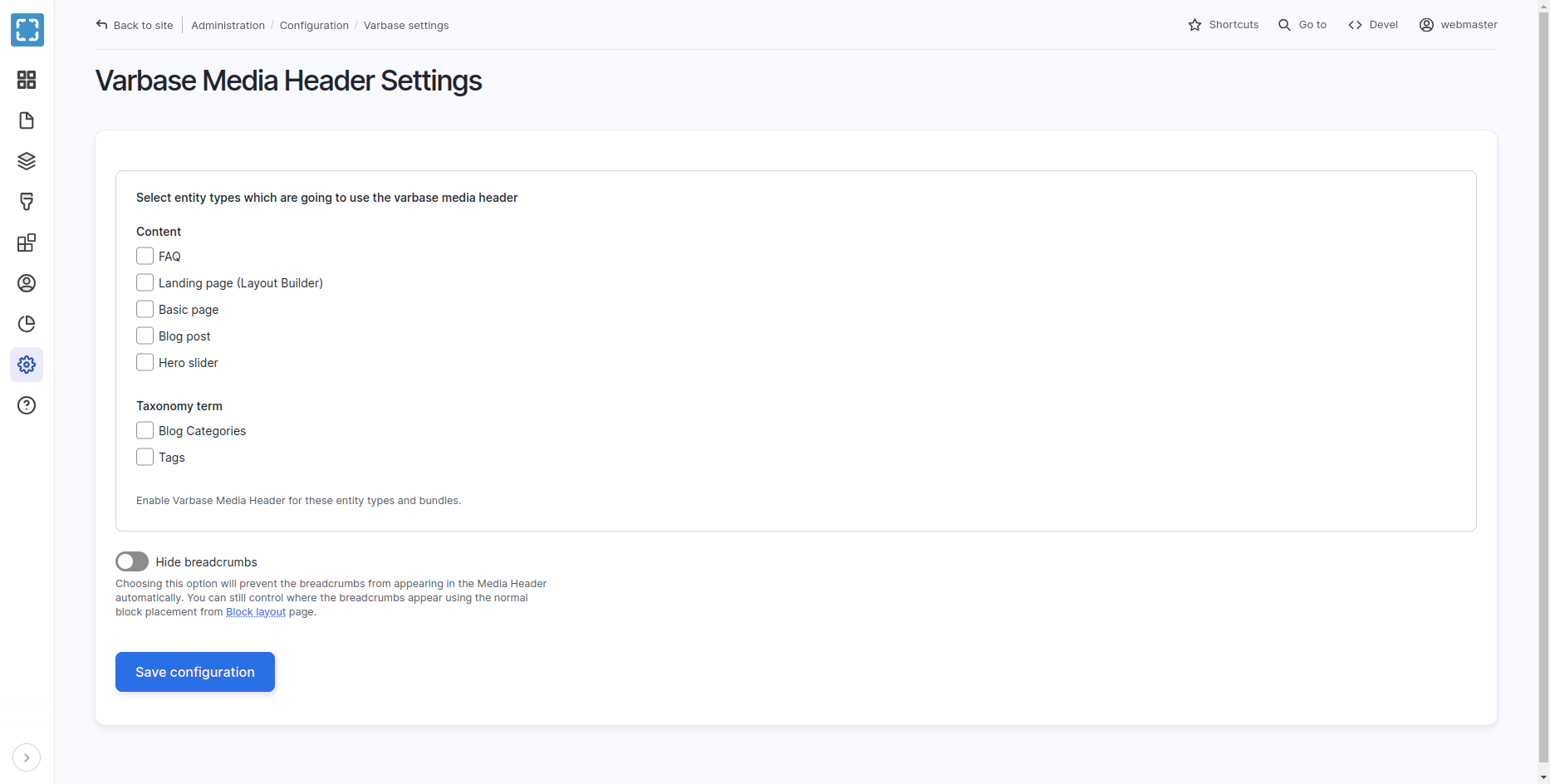Click the Varbase logo icon in sidebar

[27, 30]
